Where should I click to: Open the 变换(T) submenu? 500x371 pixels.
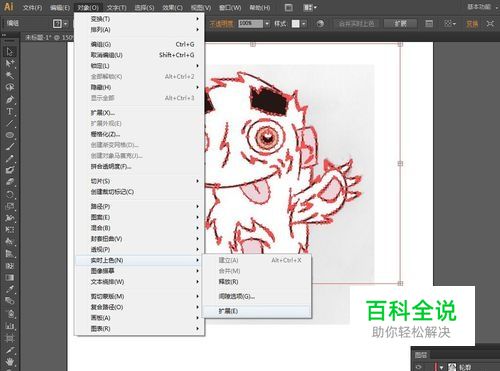pos(139,19)
